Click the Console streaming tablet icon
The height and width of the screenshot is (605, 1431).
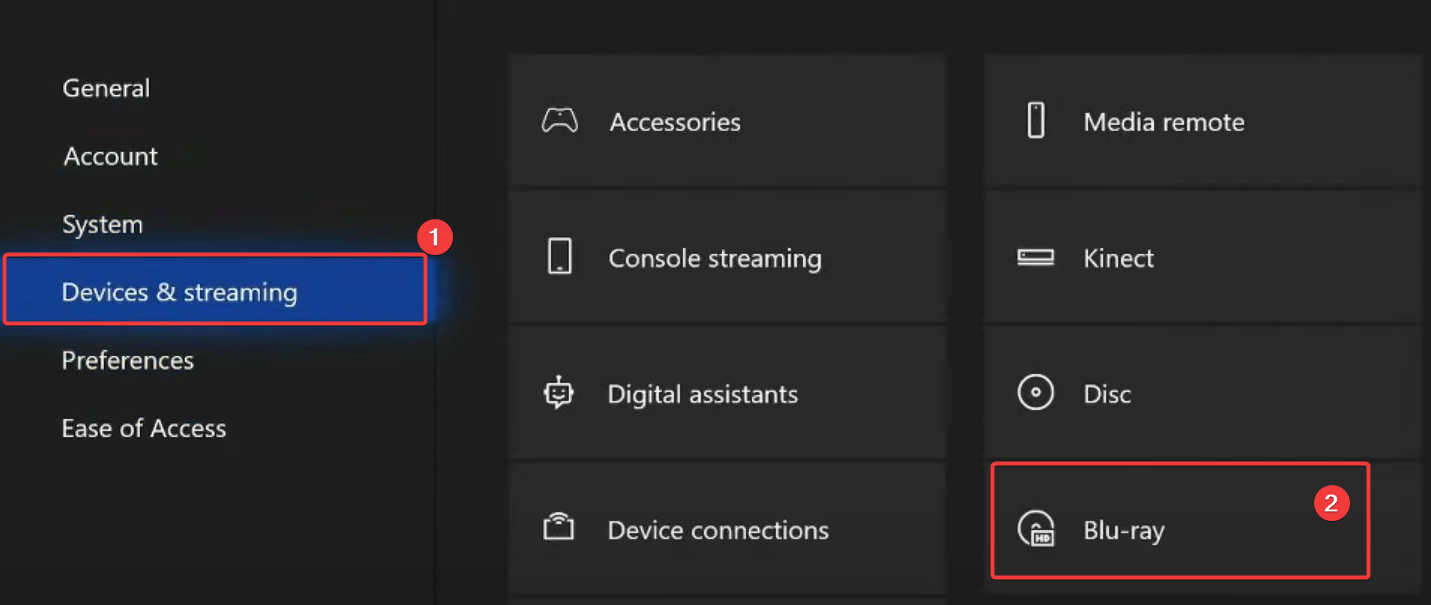pyautogui.click(x=560, y=257)
